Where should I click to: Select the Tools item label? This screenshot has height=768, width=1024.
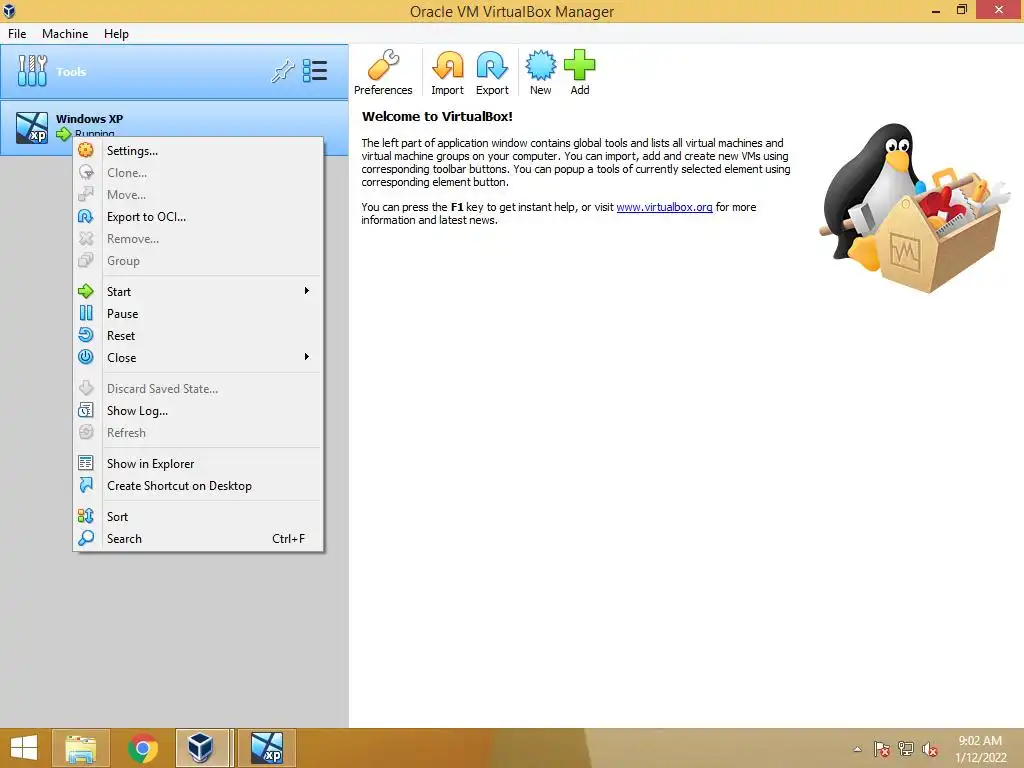point(71,72)
